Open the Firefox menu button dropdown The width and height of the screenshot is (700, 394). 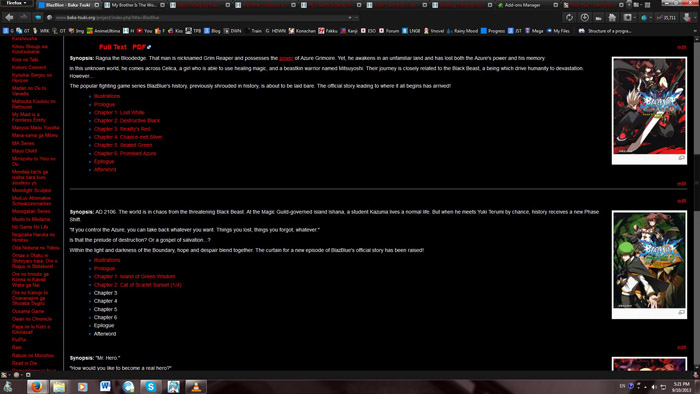pyautogui.click(x=16, y=3)
